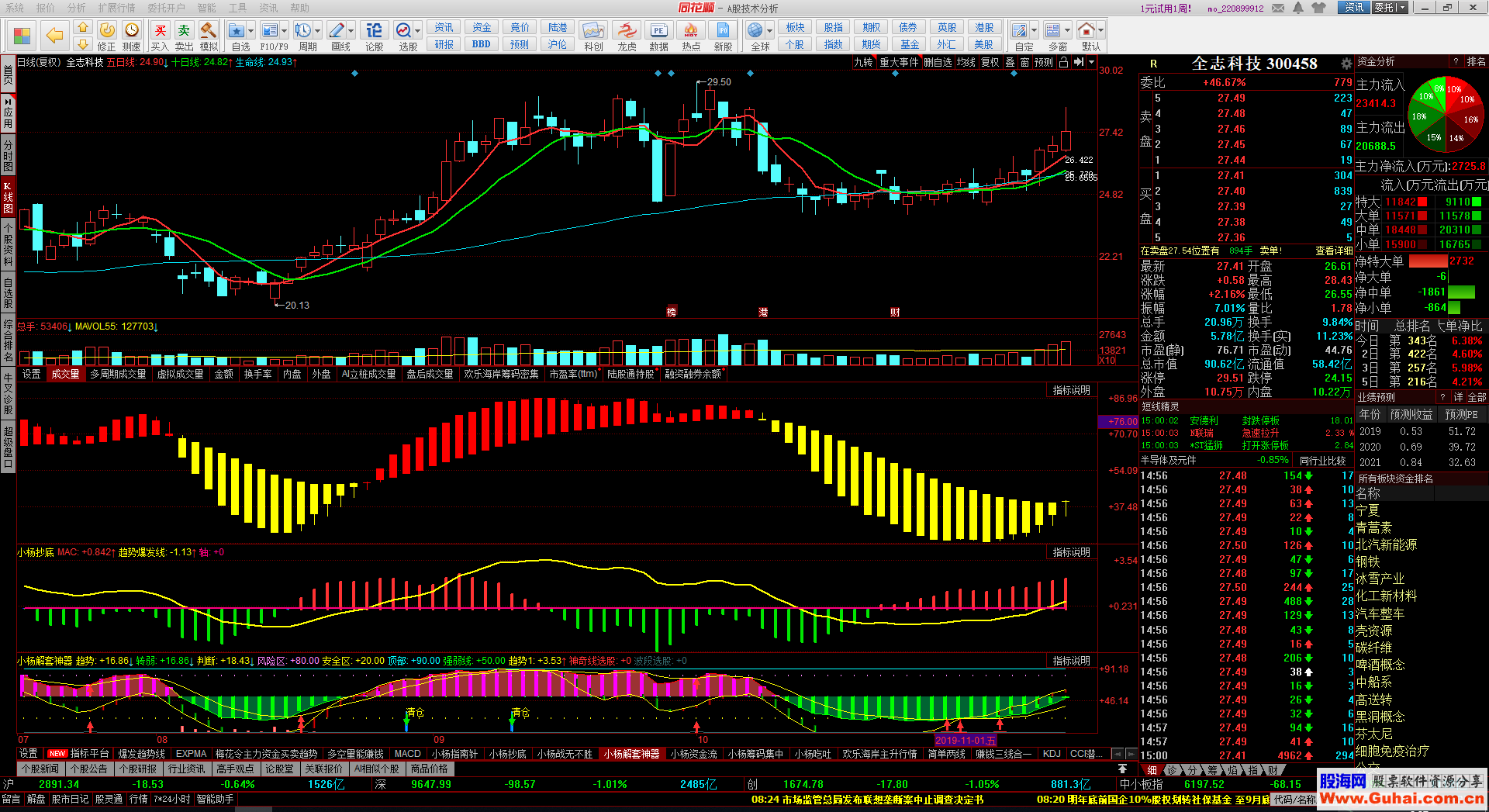Expand the 周期 period dropdown arrow
Image resolution: width=1489 pixels, height=812 pixels.
click(317, 31)
